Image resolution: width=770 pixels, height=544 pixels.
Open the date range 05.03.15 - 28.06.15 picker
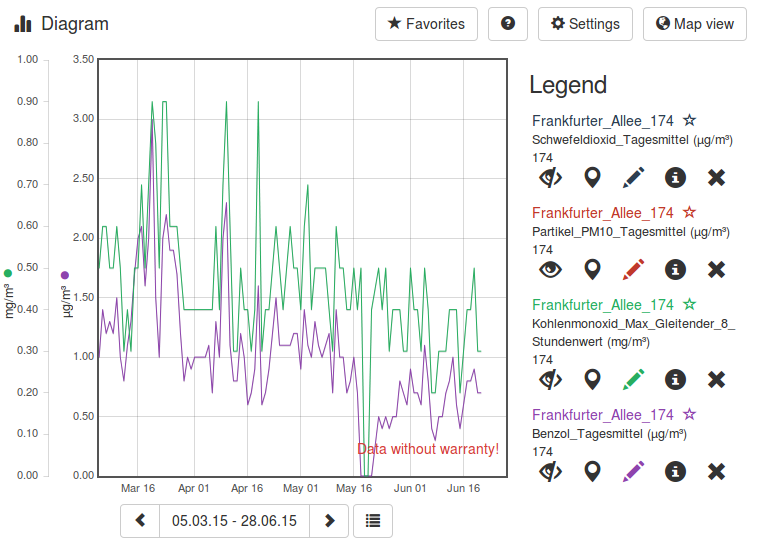234,521
